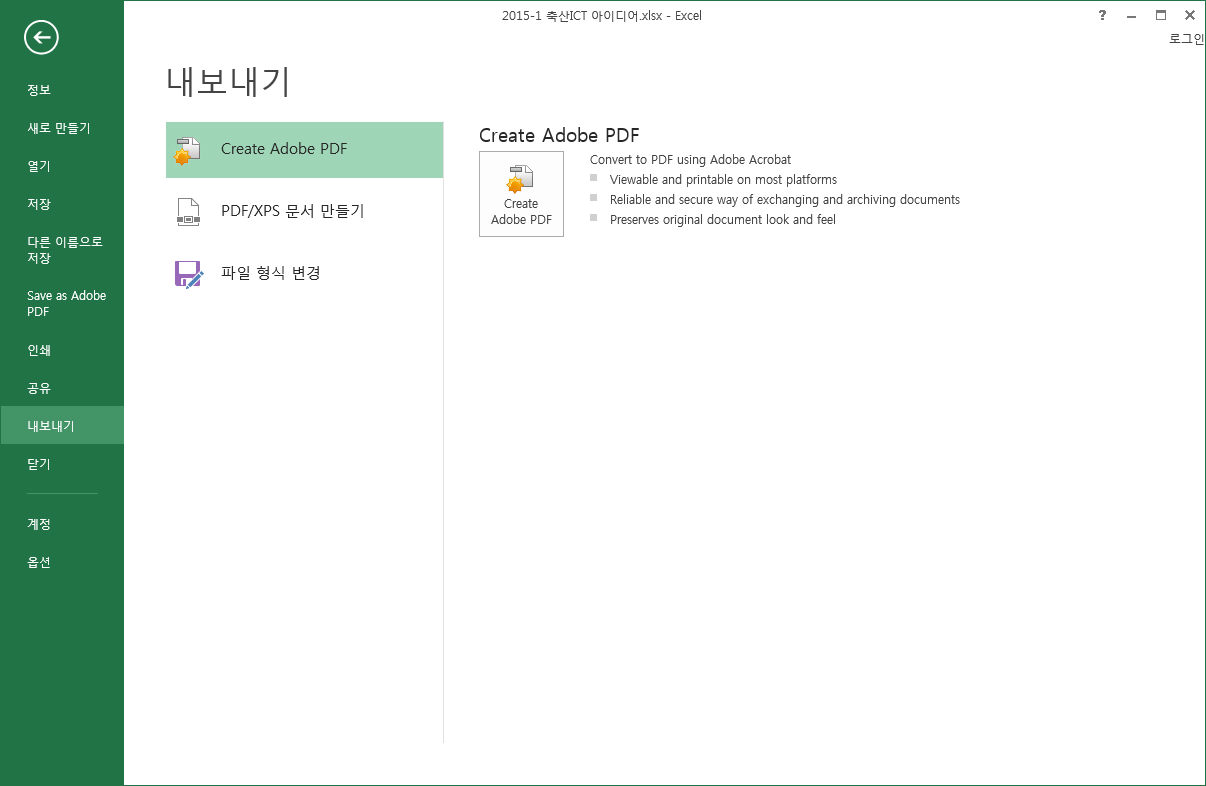Maximize the Excel window
Viewport: 1206px width, 786px height.
1160,15
